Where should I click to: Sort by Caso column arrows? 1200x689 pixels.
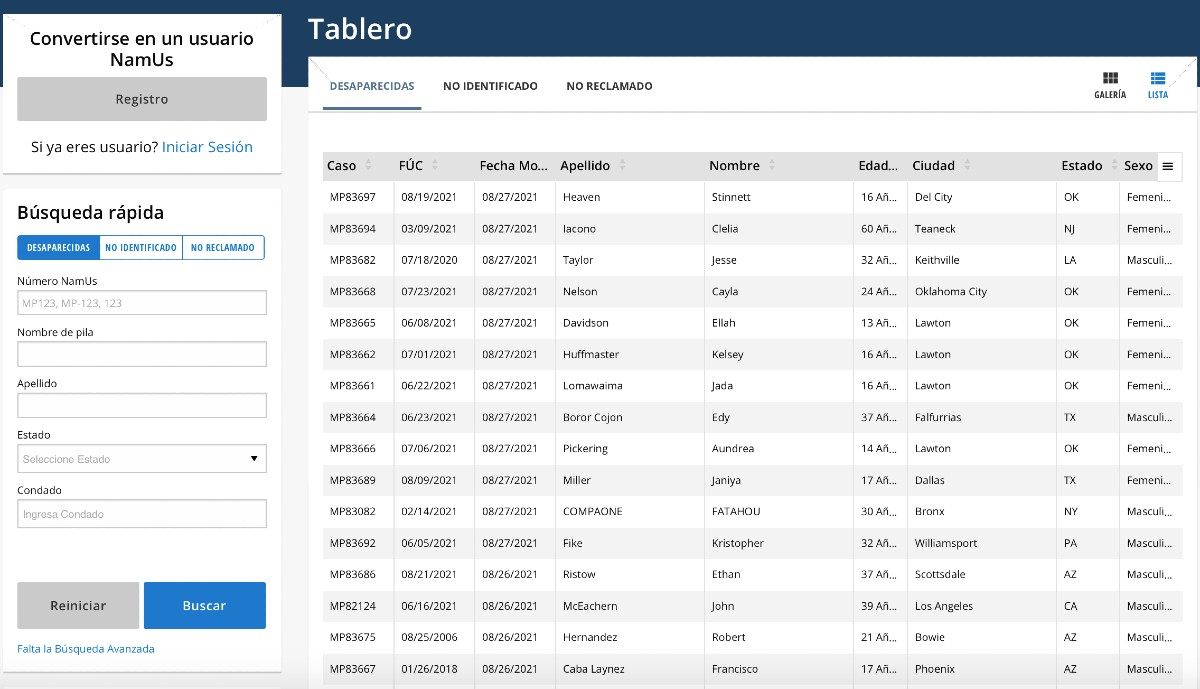[369, 166]
